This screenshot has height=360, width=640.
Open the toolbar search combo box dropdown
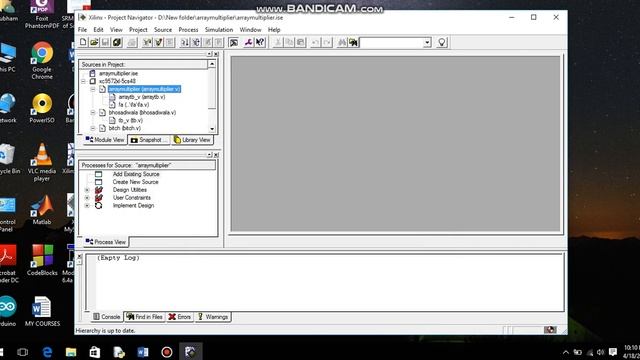427,42
